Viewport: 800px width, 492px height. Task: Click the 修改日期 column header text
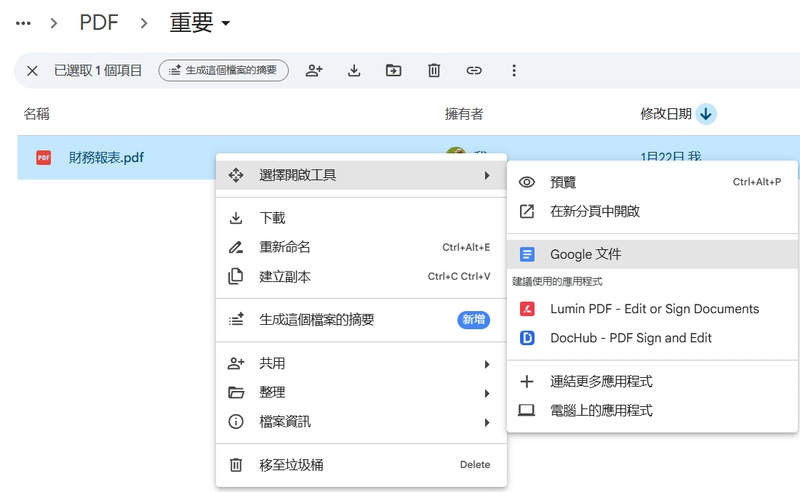click(666, 114)
